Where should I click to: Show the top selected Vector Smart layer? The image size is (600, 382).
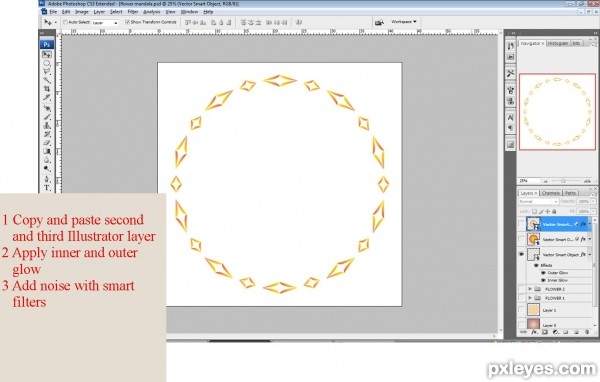[521, 224]
